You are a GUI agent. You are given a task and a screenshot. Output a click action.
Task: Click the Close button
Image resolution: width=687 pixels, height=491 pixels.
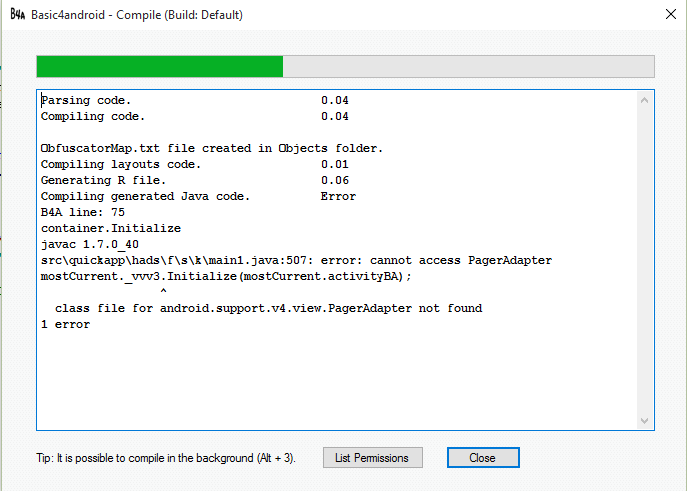coord(482,457)
